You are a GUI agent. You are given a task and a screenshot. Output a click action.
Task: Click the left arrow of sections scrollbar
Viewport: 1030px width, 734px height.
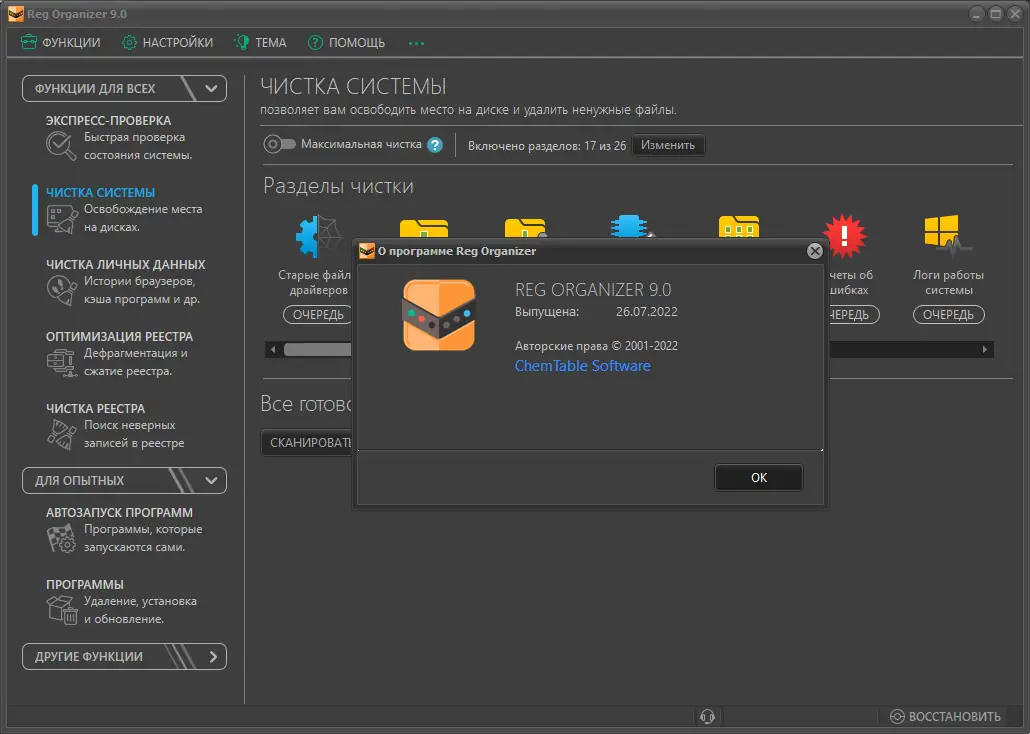coord(273,350)
